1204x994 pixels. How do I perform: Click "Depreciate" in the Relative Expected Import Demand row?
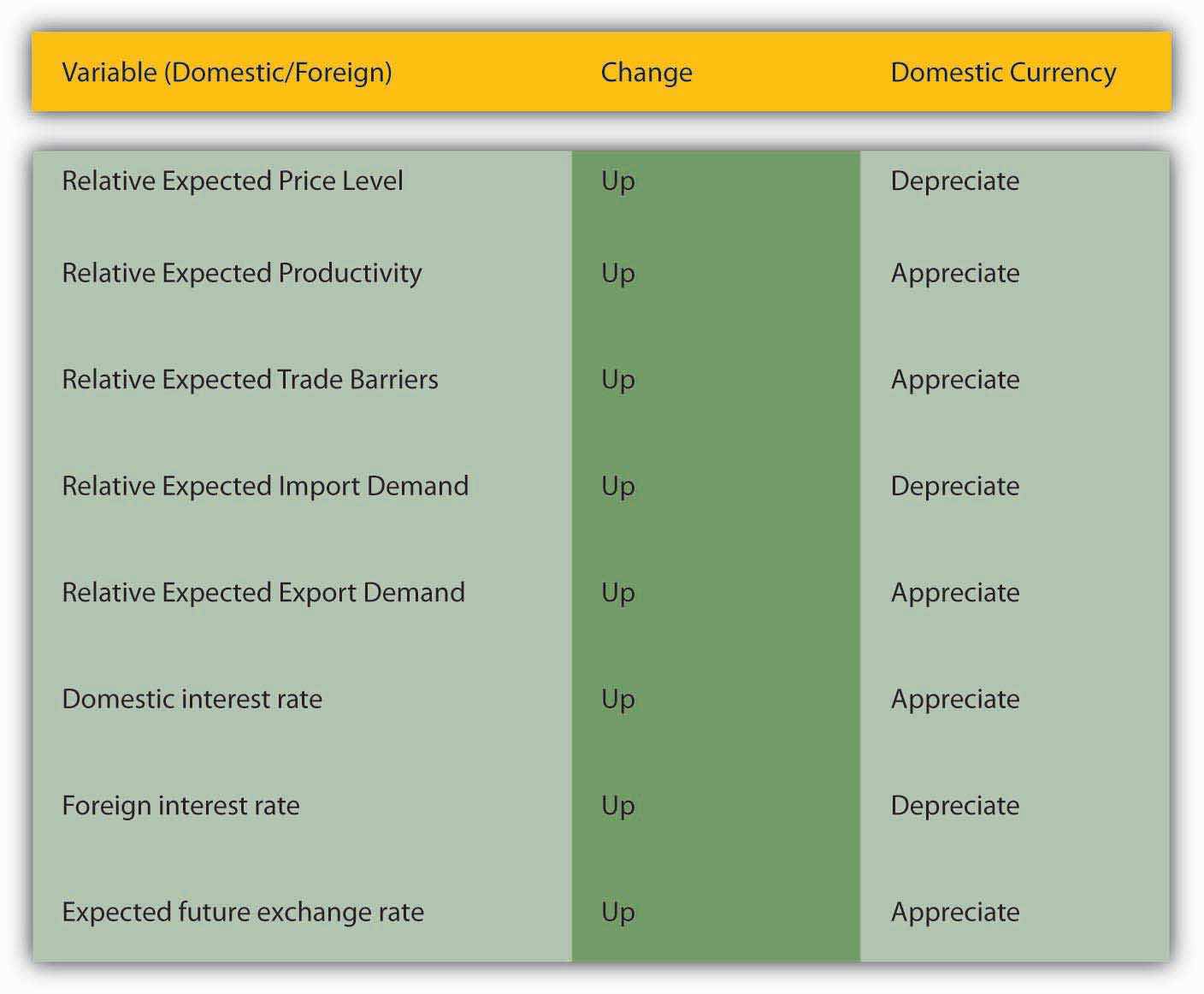click(954, 487)
